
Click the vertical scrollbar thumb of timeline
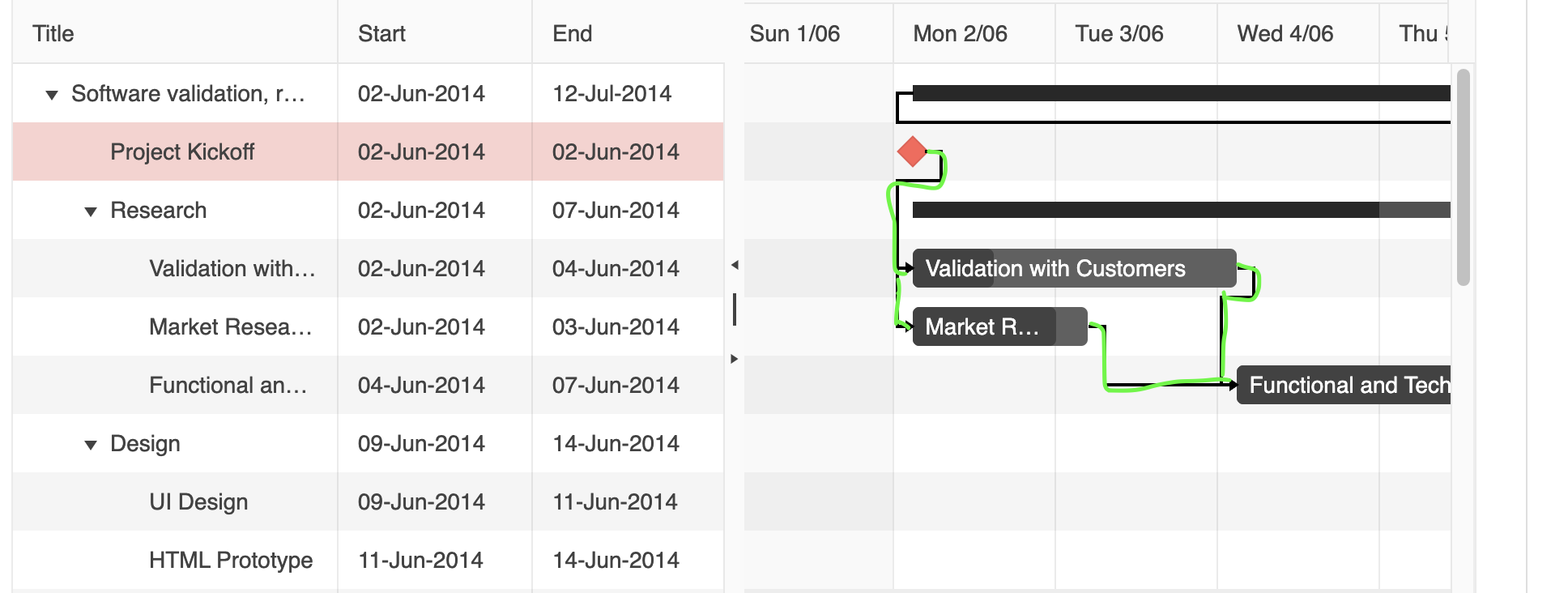1463,177
